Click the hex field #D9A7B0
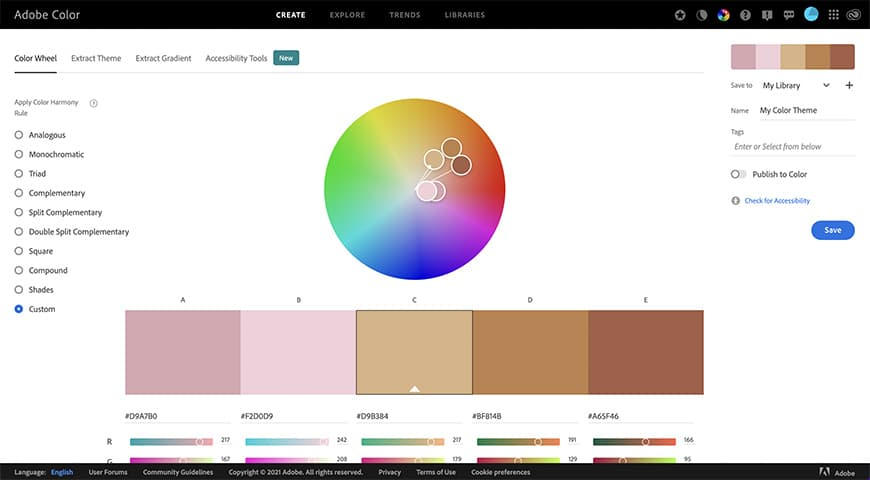Screen dimensions: 870x480 pyautogui.click(x=178, y=416)
